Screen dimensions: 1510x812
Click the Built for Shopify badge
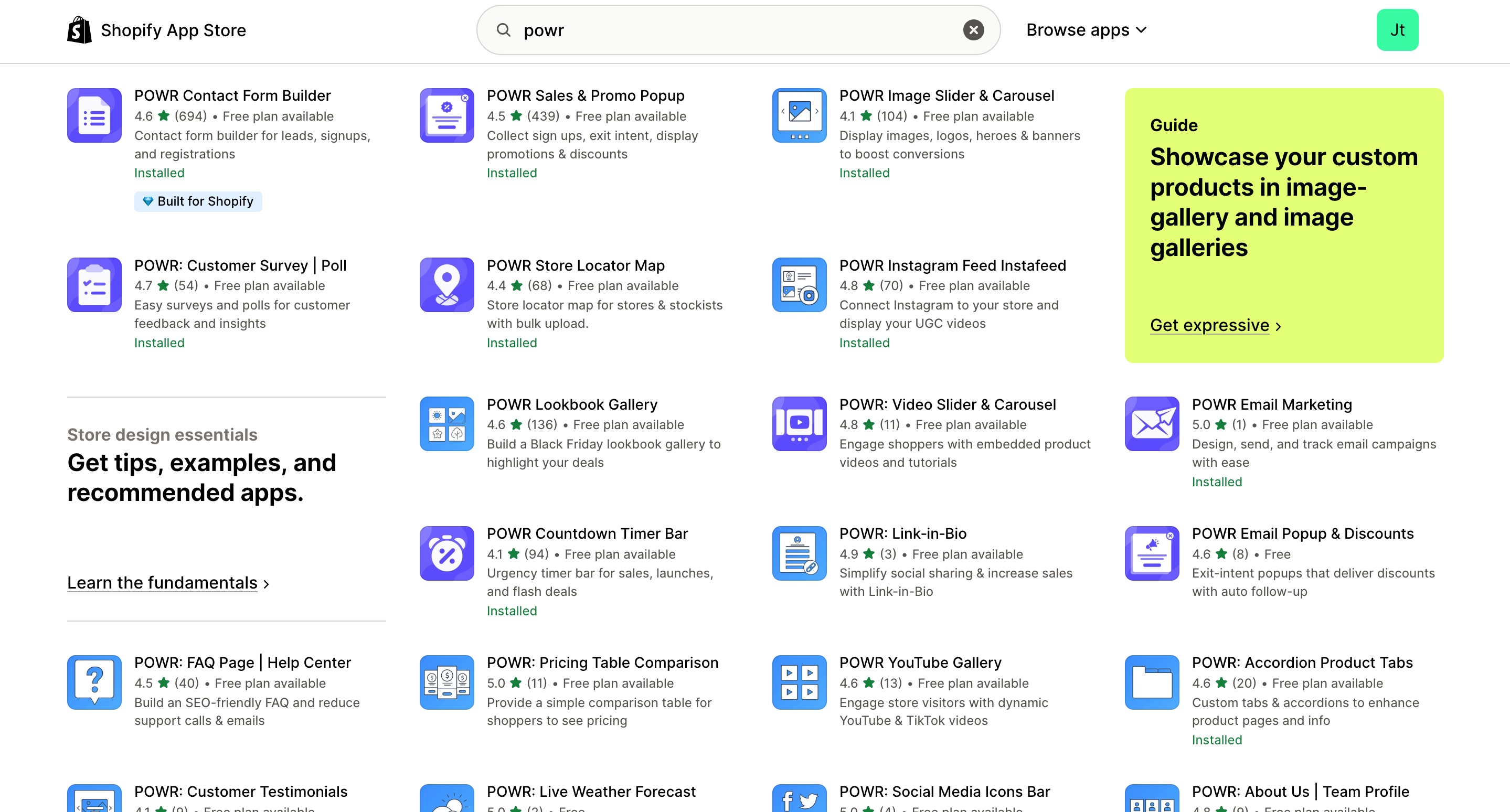click(x=198, y=201)
